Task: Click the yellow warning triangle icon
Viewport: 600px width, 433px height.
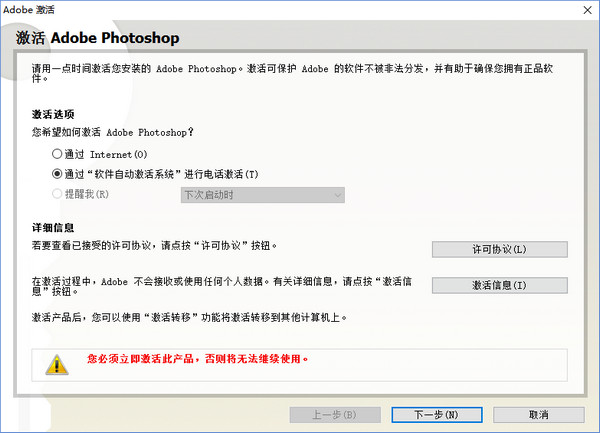Action: click(57, 364)
